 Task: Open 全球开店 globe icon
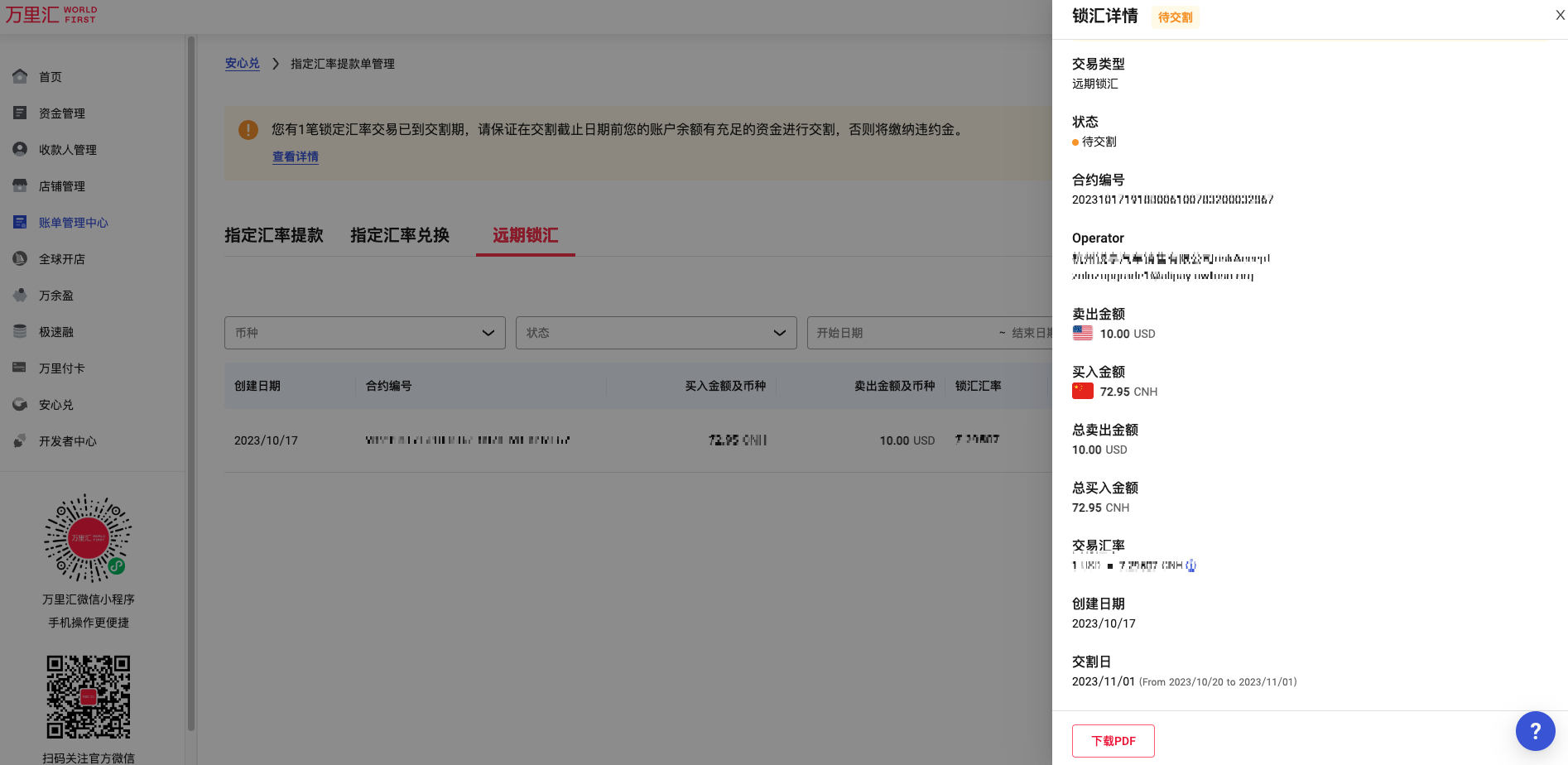(20, 258)
